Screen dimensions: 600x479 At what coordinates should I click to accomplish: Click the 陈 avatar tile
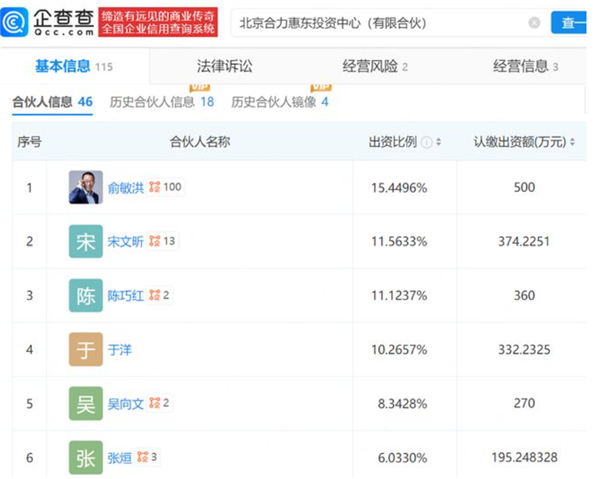pyautogui.click(x=86, y=295)
